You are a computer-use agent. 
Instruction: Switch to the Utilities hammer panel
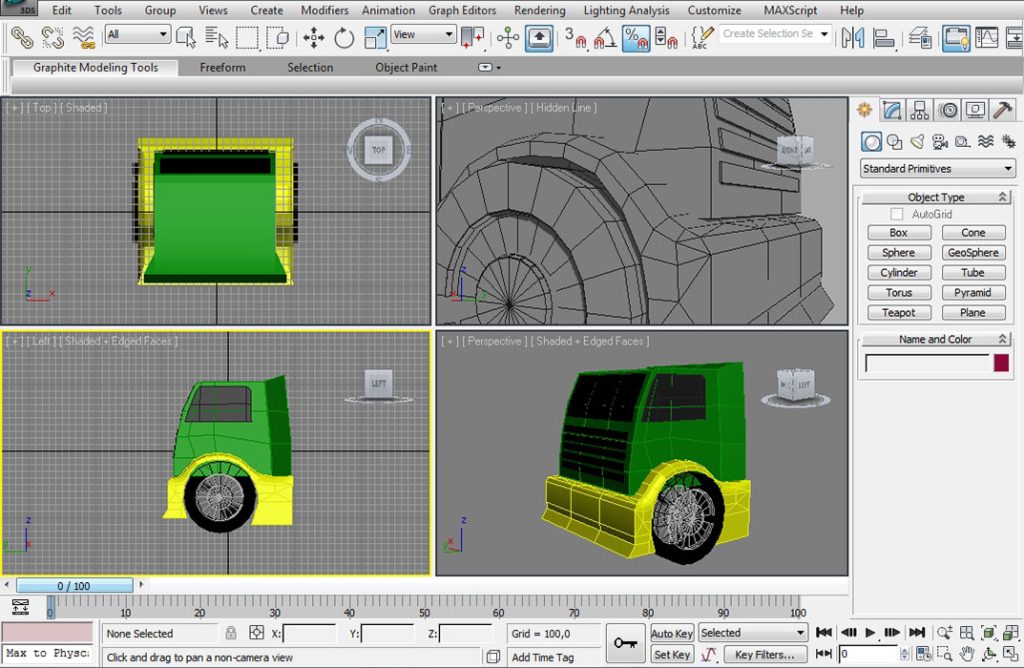point(1003,110)
